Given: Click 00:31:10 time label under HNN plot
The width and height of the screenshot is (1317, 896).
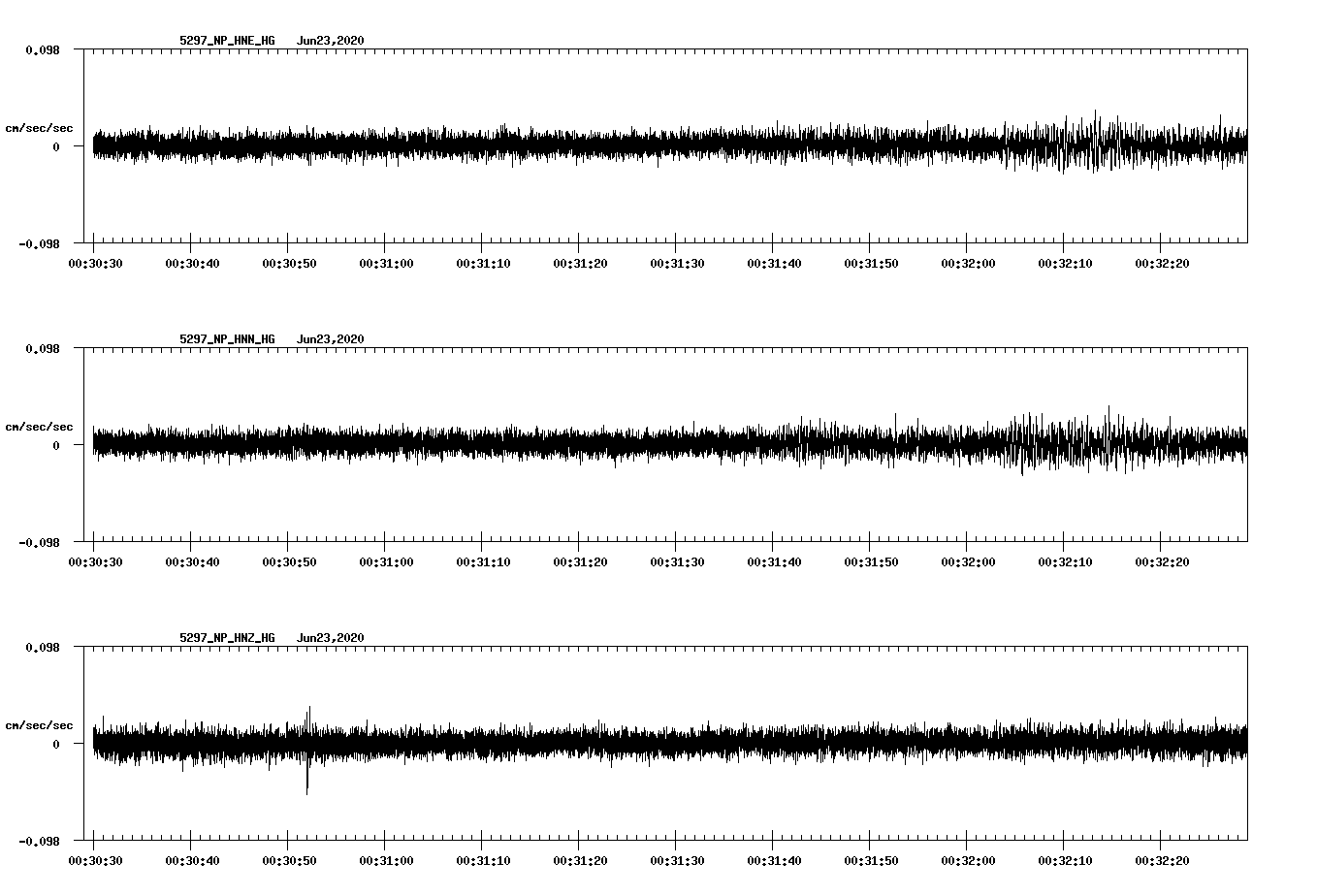Looking at the screenshot, I should pos(483,561).
